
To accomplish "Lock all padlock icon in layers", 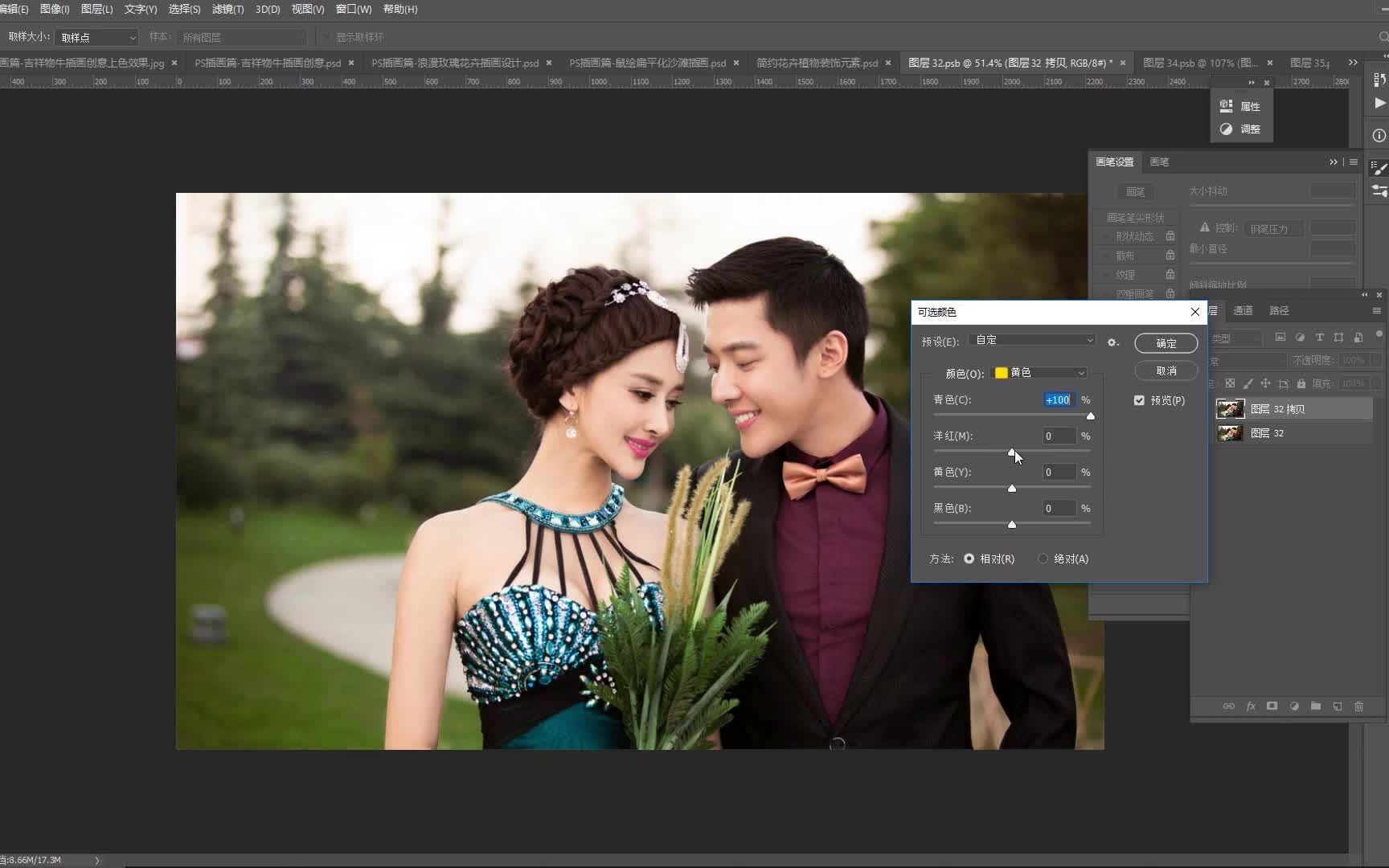I will point(1301,383).
